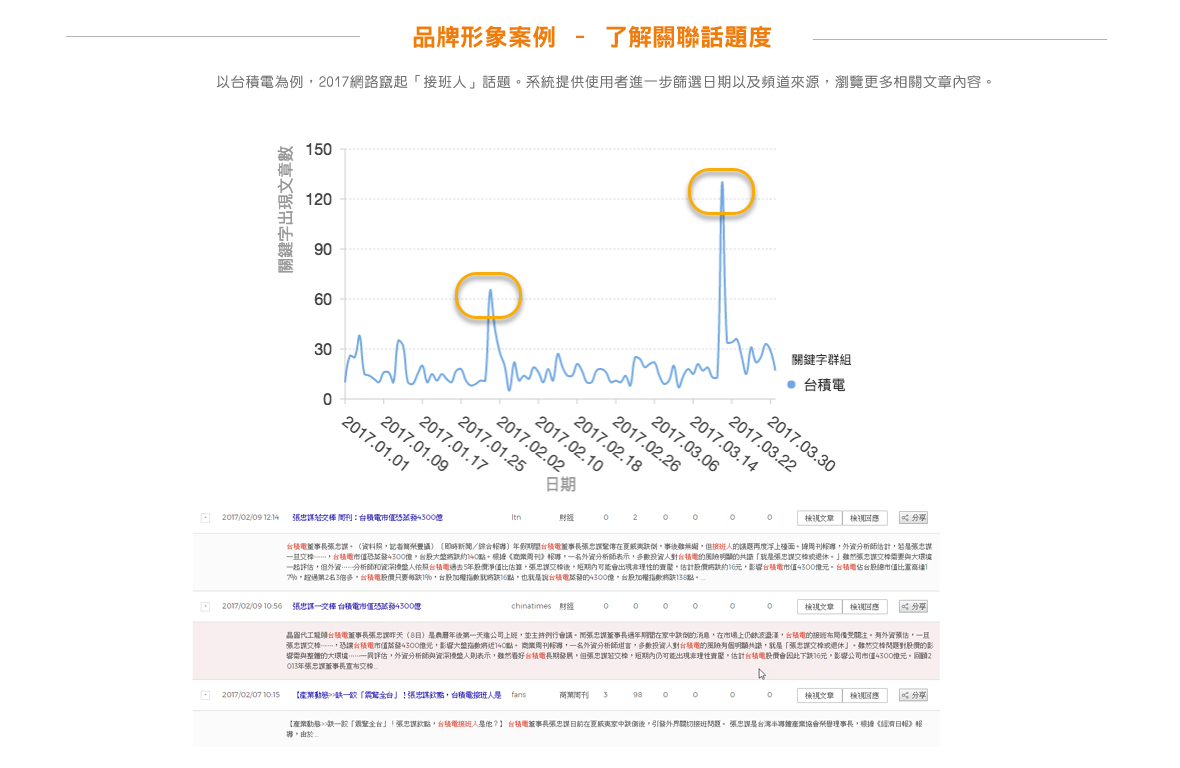Click the 分享 share button for the chinatimes article
Image resolution: width=1180 pixels, height=768 pixels.
[913, 607]
